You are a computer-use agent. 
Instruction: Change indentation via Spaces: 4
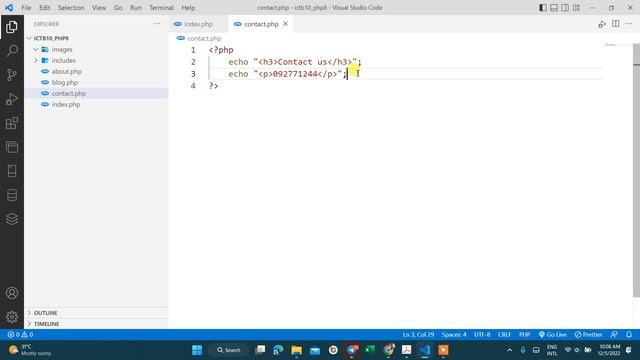coord(454,334)
